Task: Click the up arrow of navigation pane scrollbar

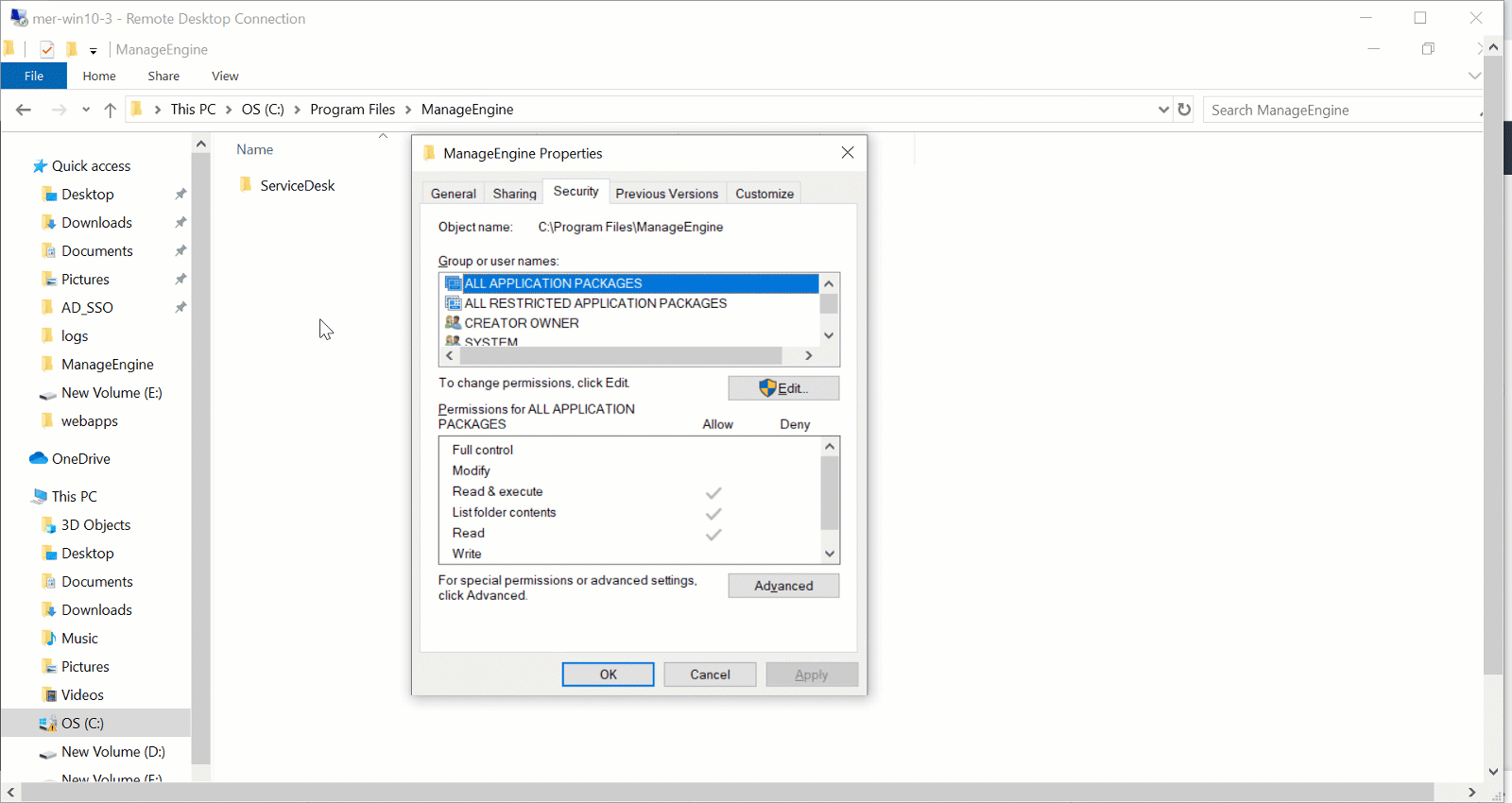Action: coord(200,144)
